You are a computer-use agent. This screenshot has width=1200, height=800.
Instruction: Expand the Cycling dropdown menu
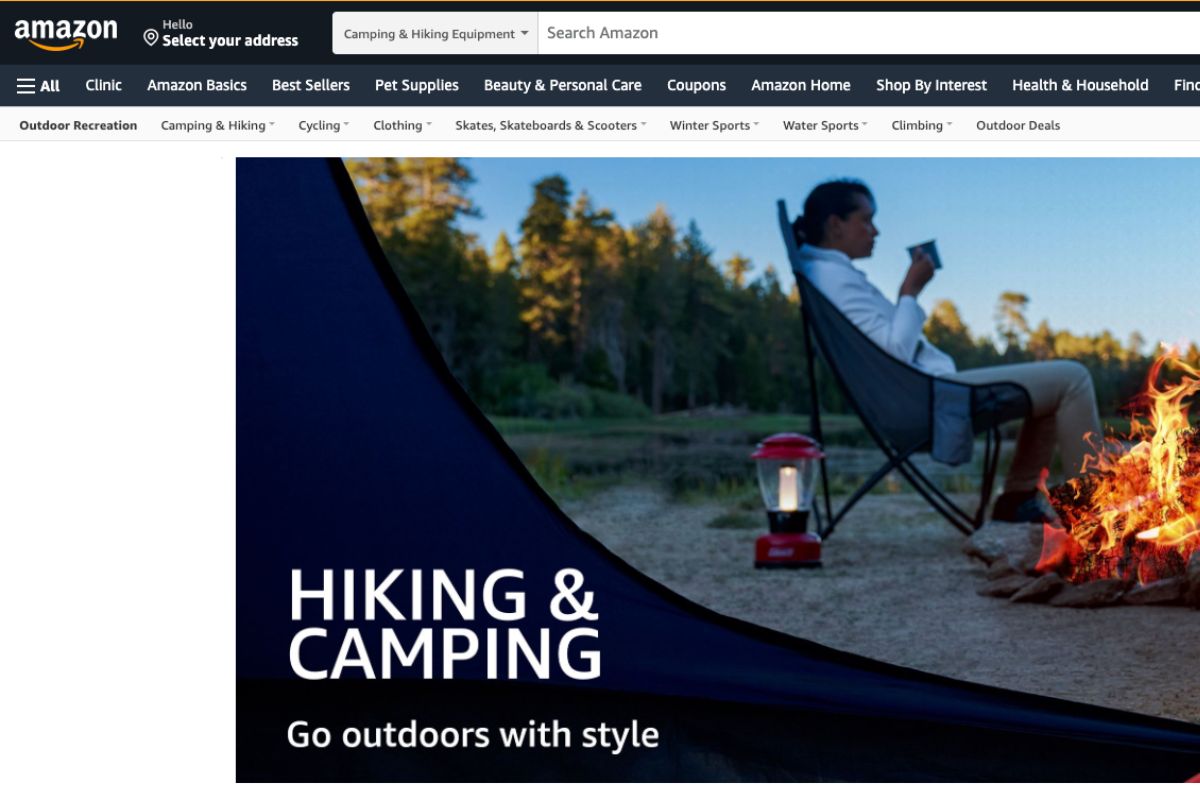[x=324, y=125]
